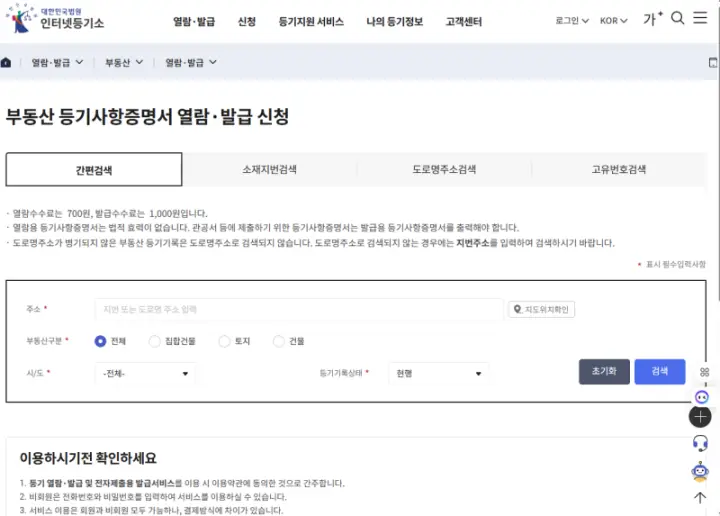Expand the 부동산 breadcrumb dropdown
Image resolution: width=720 pixels, height=516 pixels.
(x=124, y=62)
